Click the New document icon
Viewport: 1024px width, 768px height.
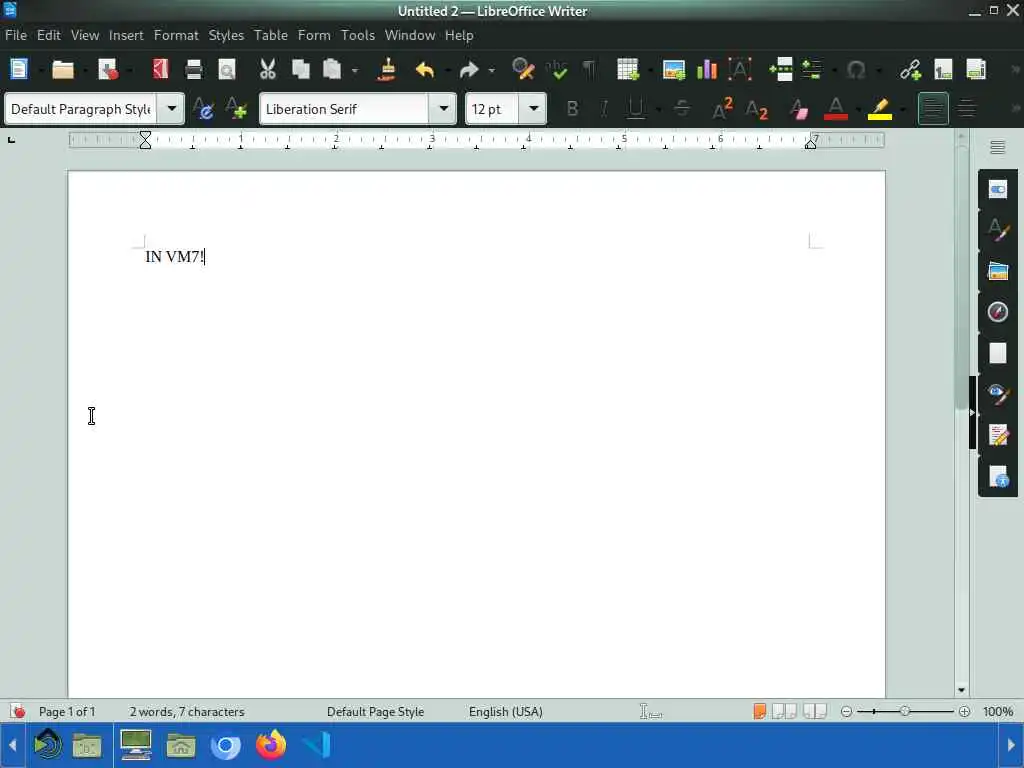click(x=18, y=69)
